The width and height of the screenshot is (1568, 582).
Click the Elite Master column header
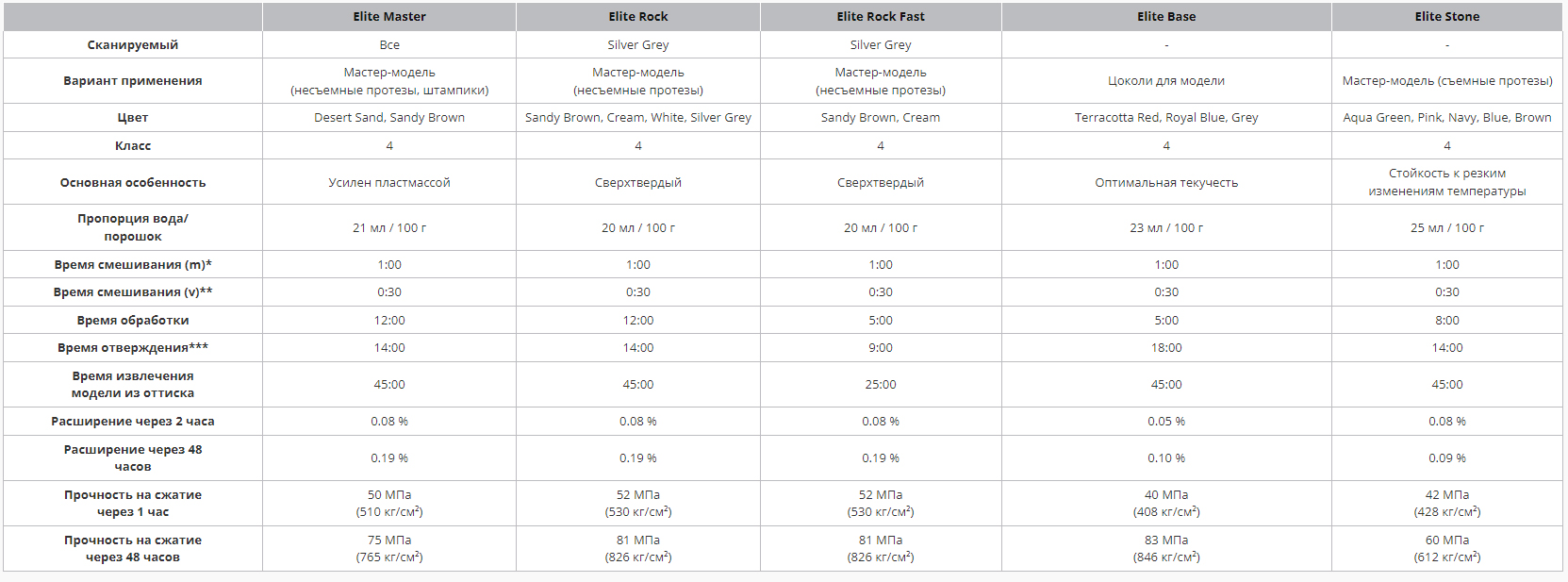[x=389, y=16]
